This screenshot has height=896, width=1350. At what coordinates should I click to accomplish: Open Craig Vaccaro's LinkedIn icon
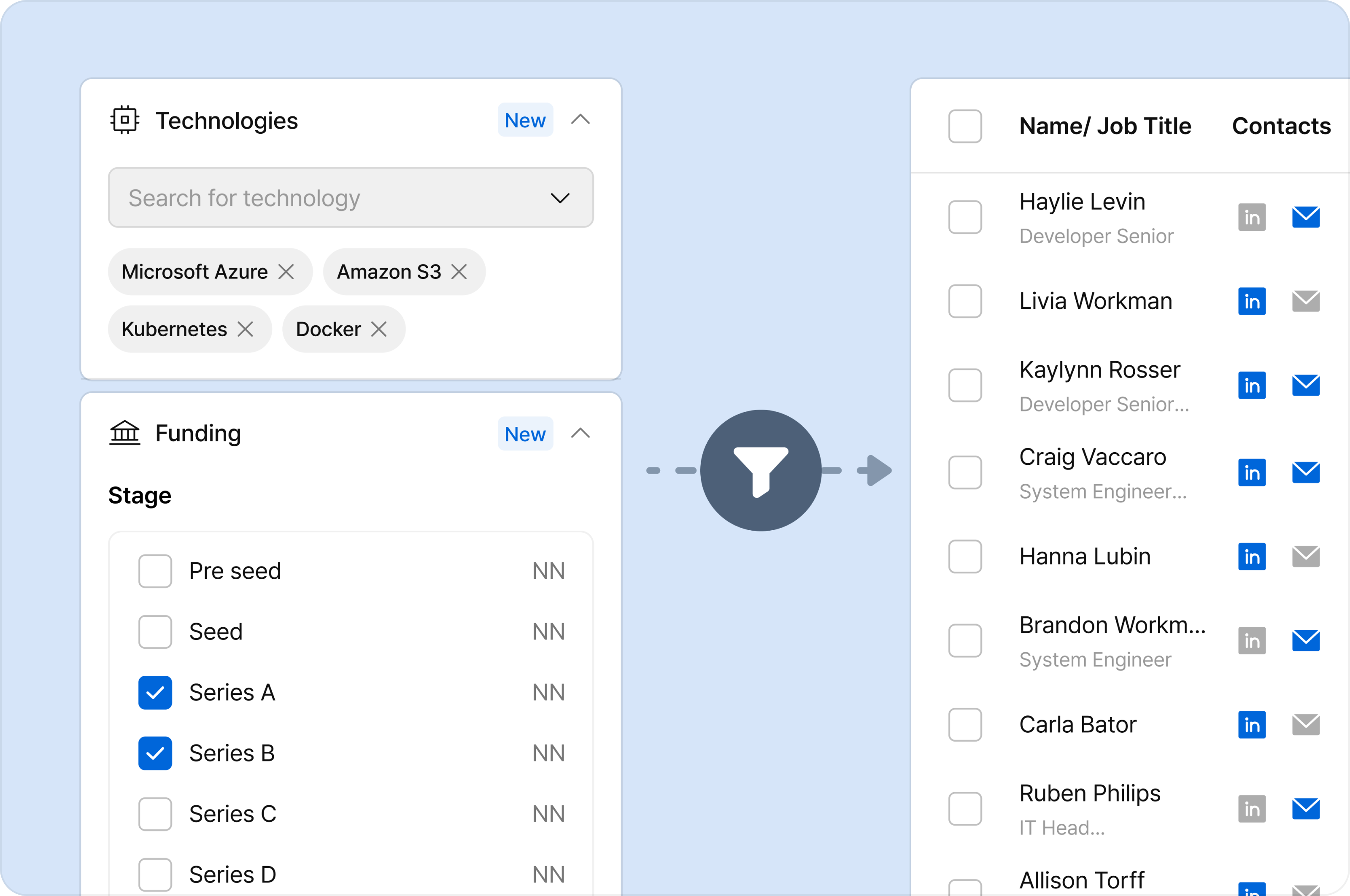tap(1252, 472)
